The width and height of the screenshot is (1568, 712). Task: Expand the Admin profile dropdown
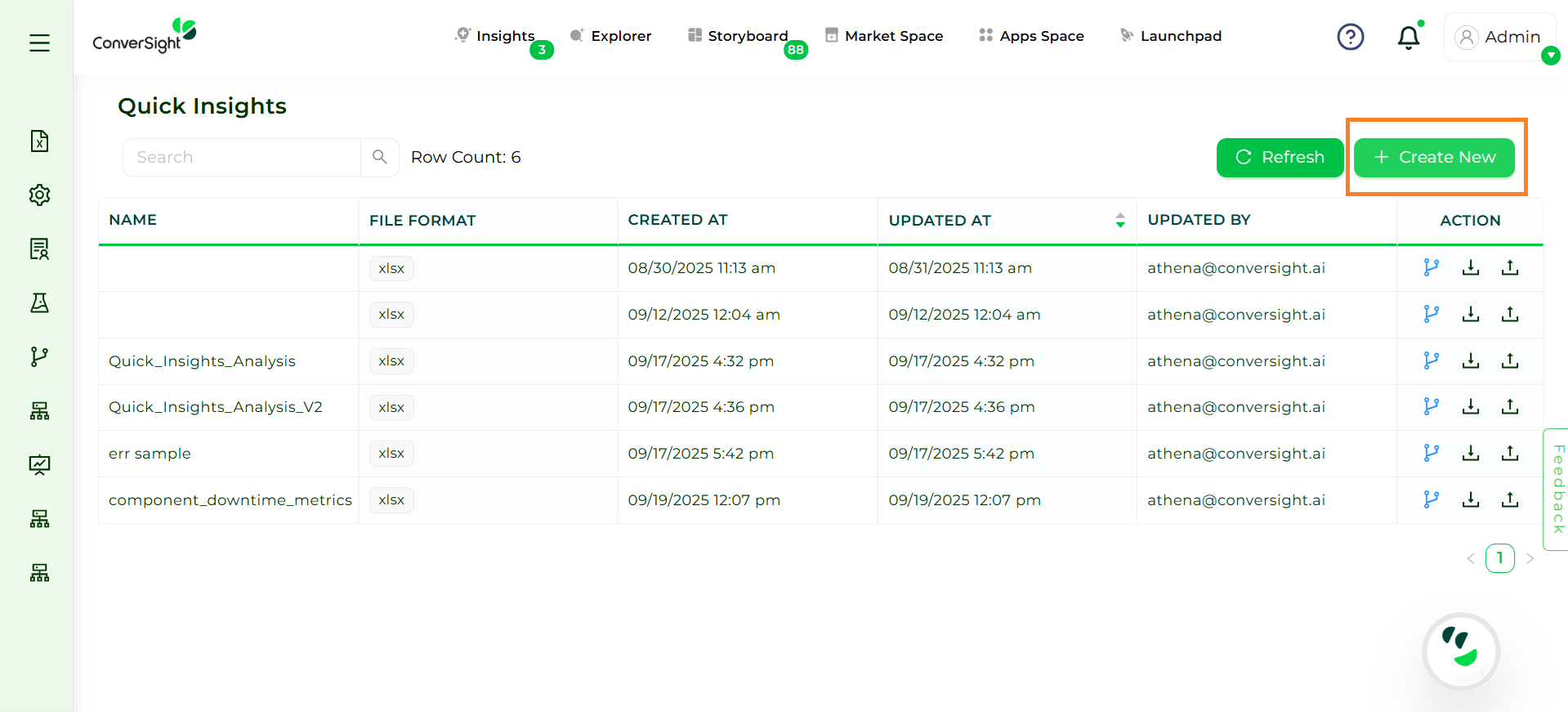click(1549, 56)
